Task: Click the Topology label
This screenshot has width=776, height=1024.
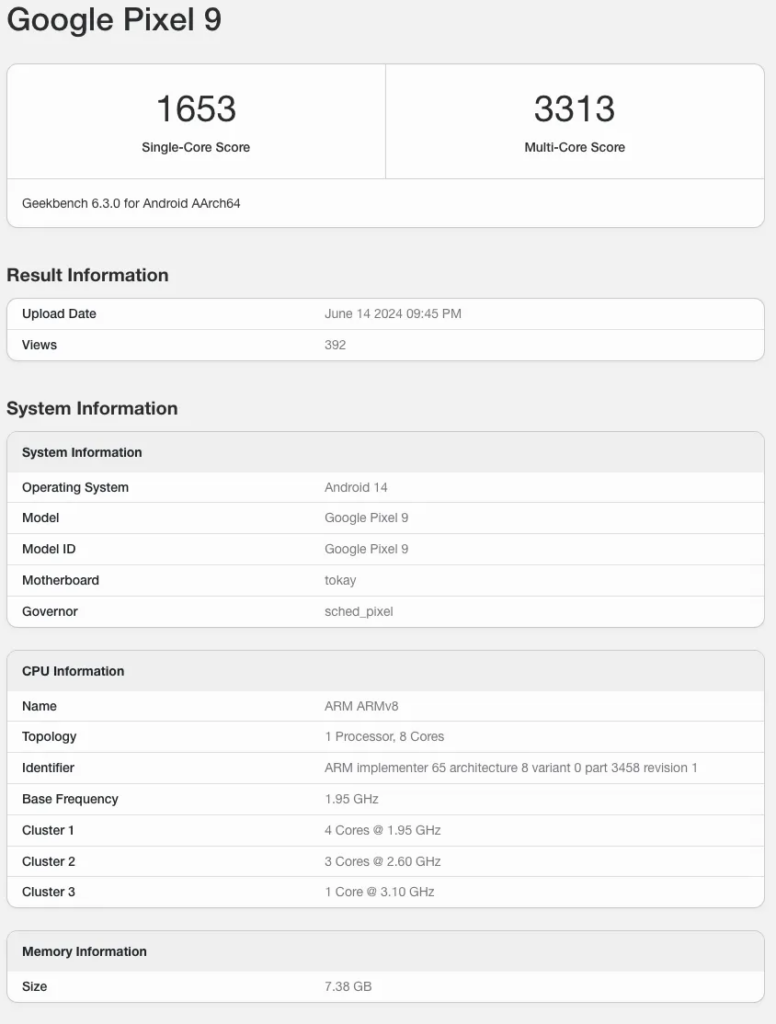Action: (49, 737)
